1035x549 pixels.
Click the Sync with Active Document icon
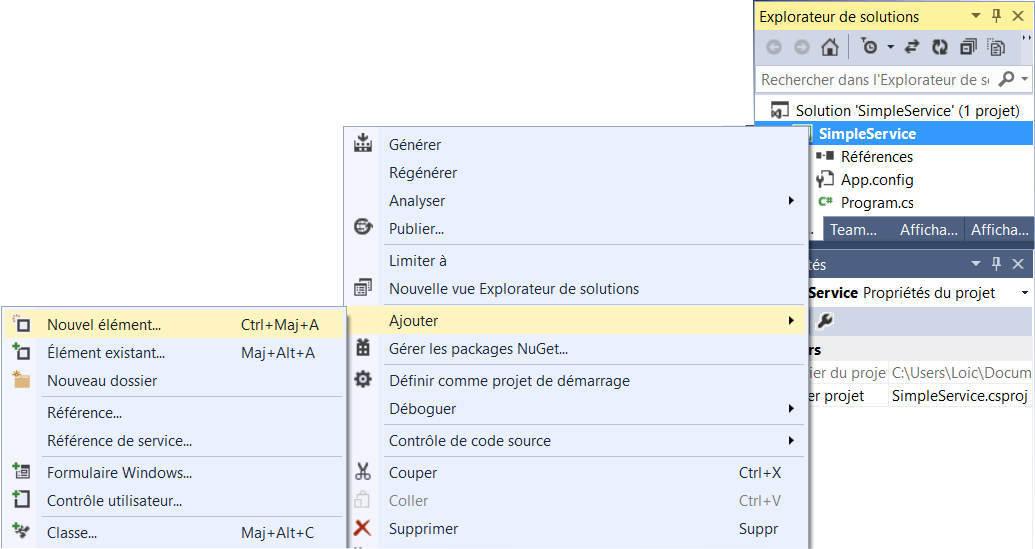click(x=912, y=47)
